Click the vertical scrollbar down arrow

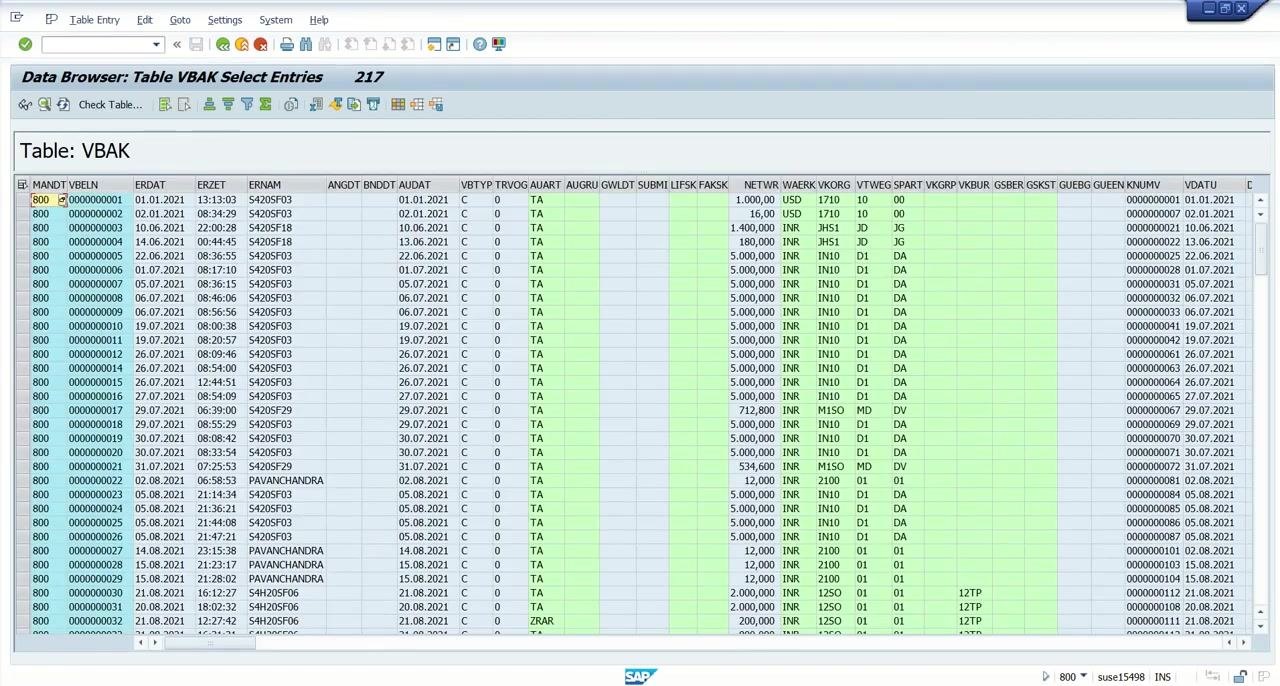tap(1260, 626)
